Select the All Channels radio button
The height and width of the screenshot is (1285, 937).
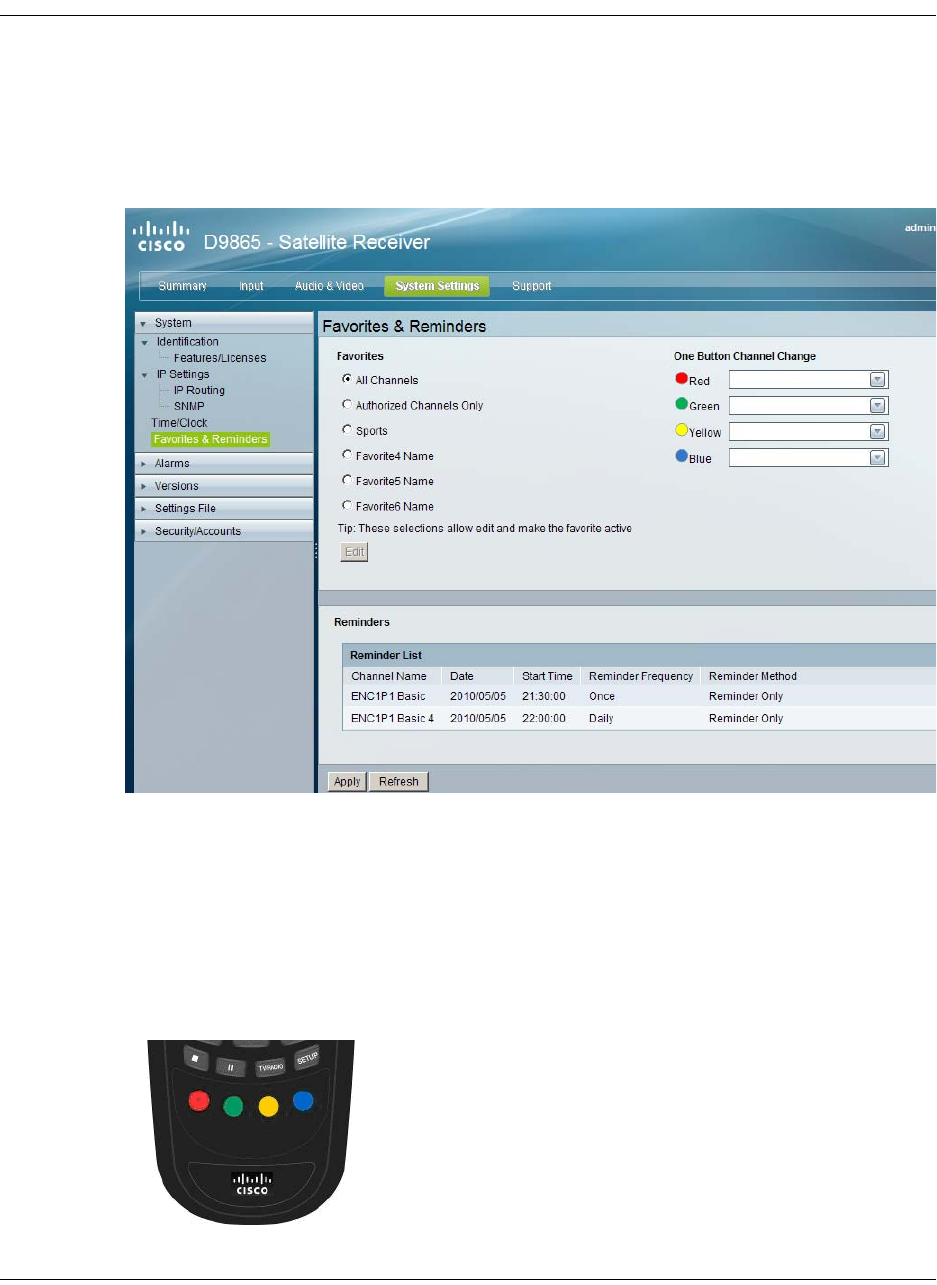tap(347, 379)
